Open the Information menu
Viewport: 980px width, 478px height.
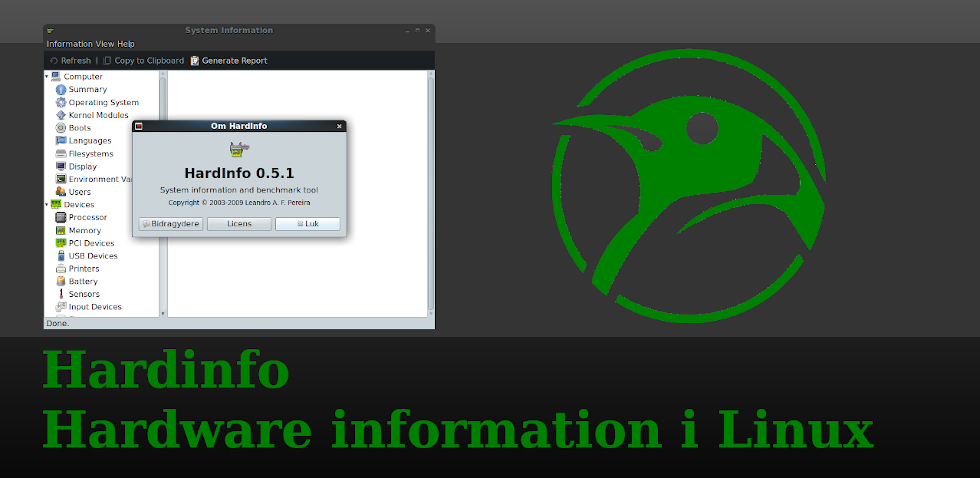(69, 45)
